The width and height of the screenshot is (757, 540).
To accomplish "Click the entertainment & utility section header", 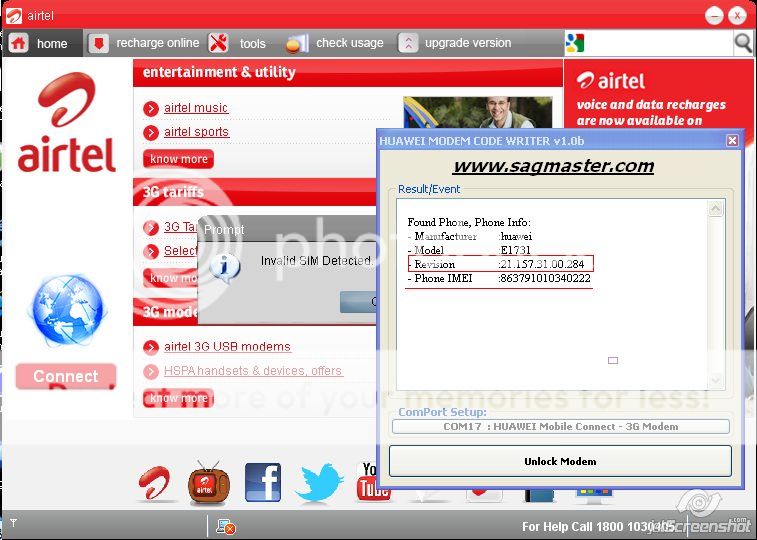I will coord(348,73).
